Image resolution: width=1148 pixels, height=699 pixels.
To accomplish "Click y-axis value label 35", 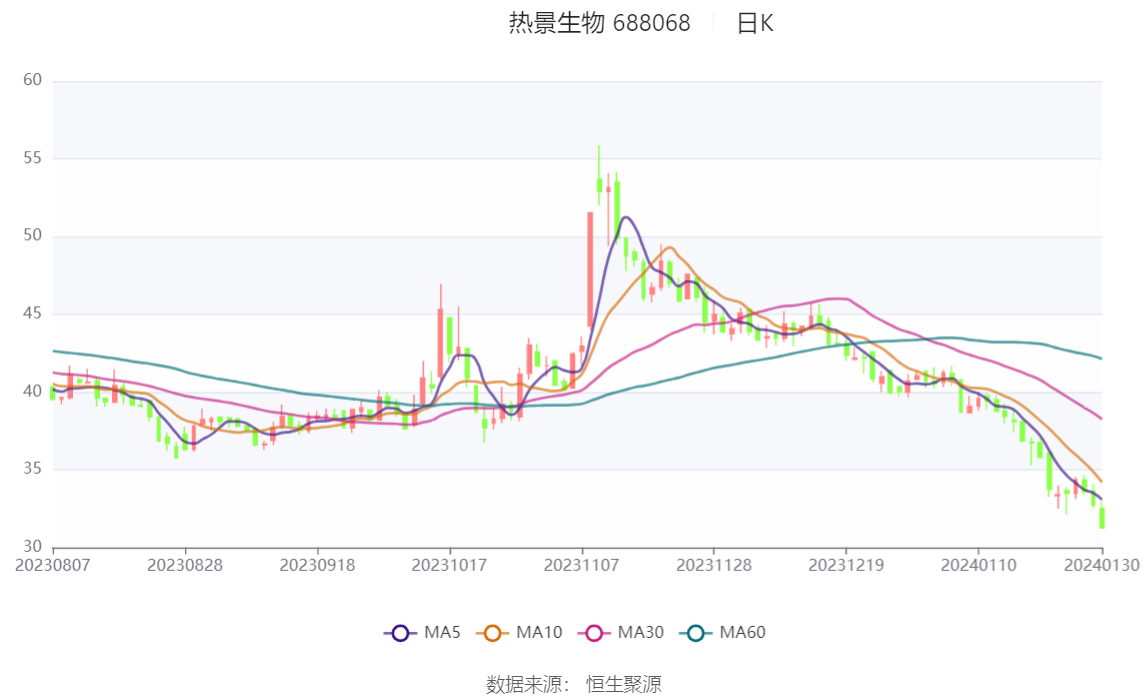I will (x=32, y=468).
